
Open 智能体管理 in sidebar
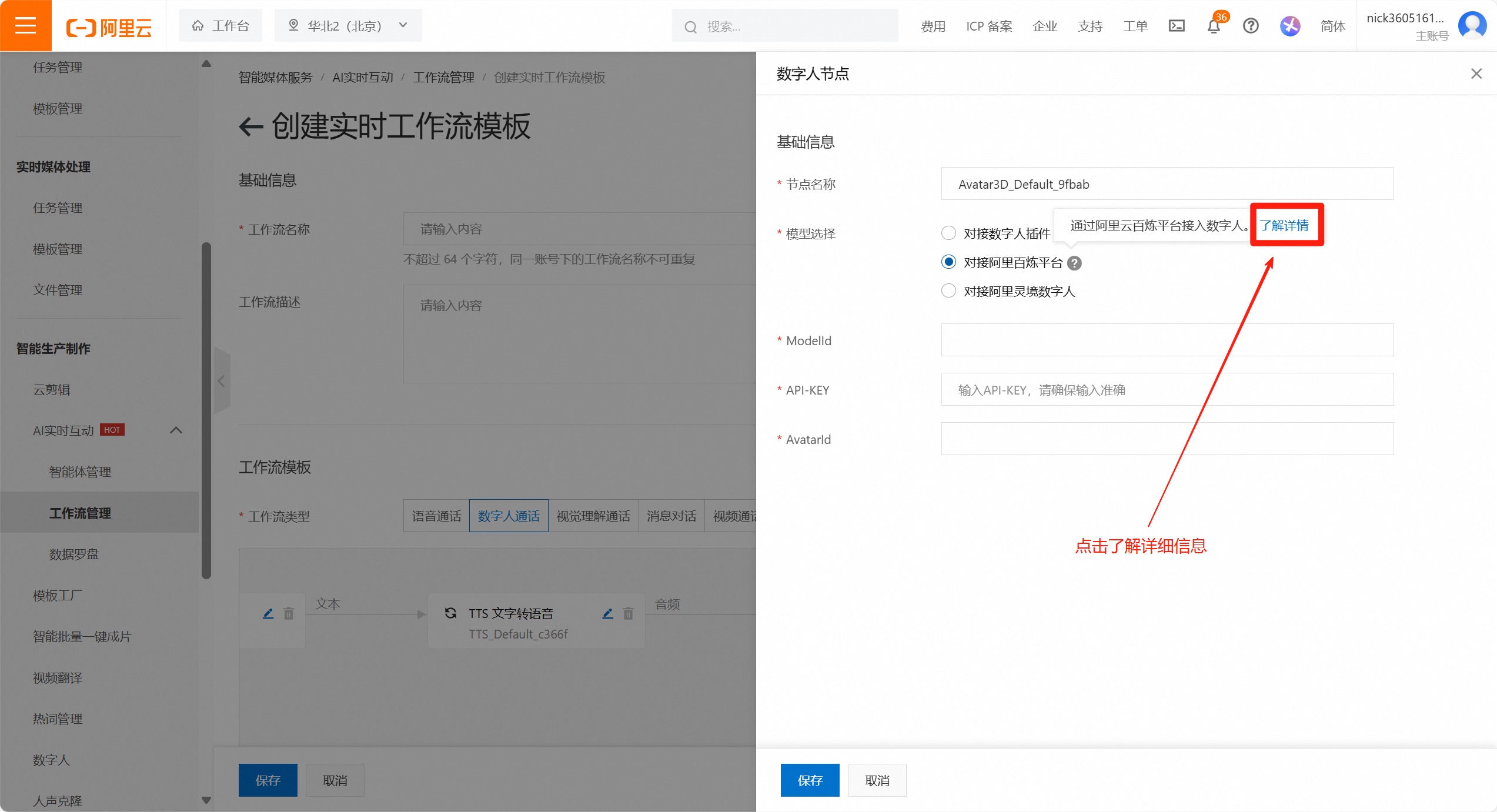click(x=81, y=472)
